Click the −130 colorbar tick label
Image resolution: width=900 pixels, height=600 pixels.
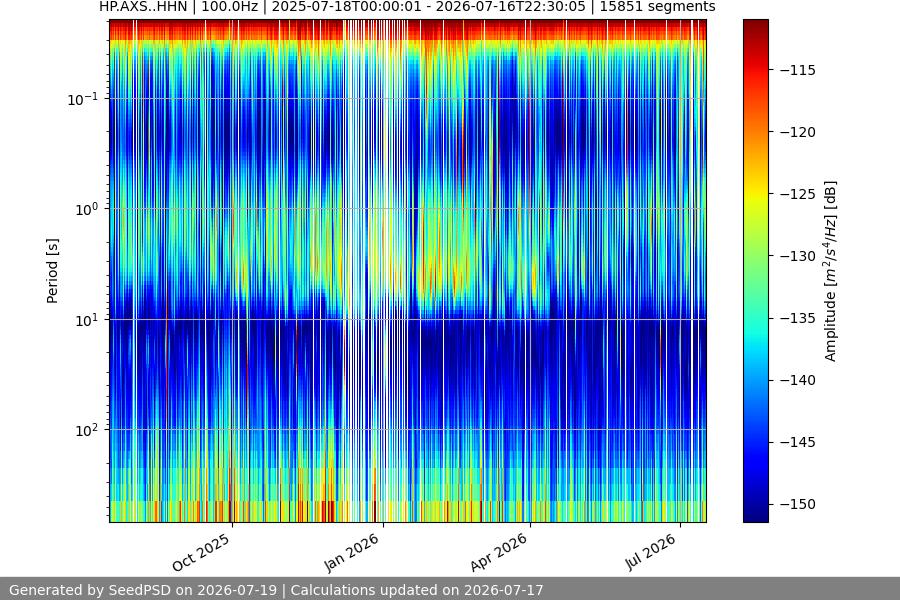[x=798, y=256]
